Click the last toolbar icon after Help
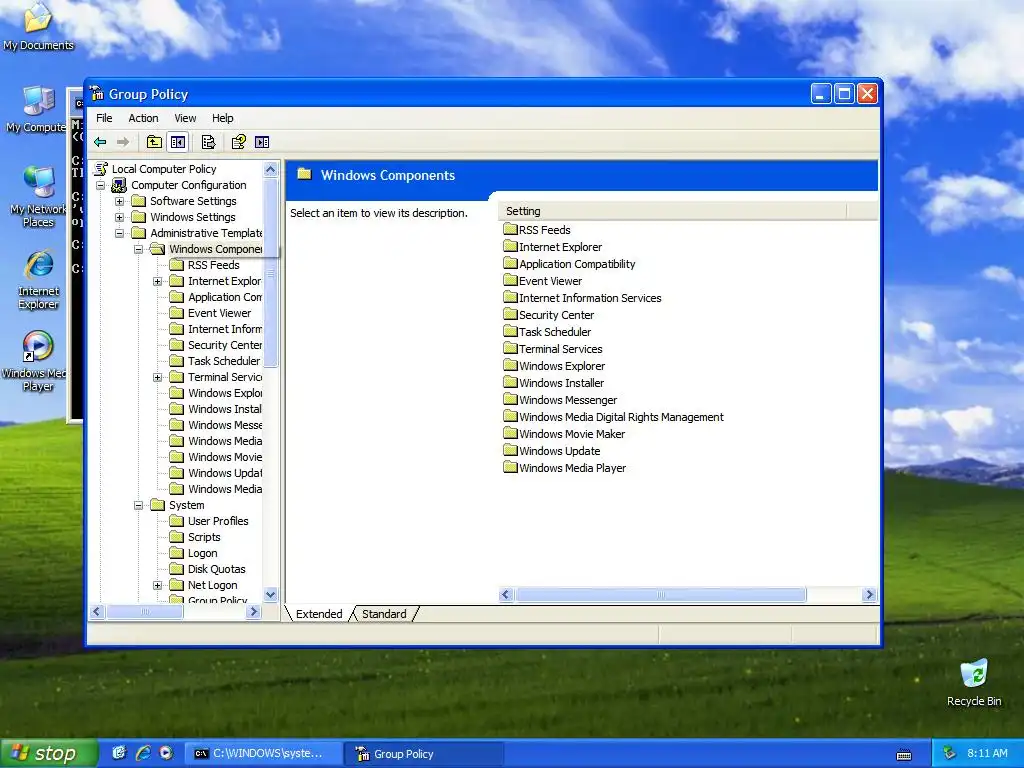The width and height of the screenshot is (1024, 768). [262, 142]
